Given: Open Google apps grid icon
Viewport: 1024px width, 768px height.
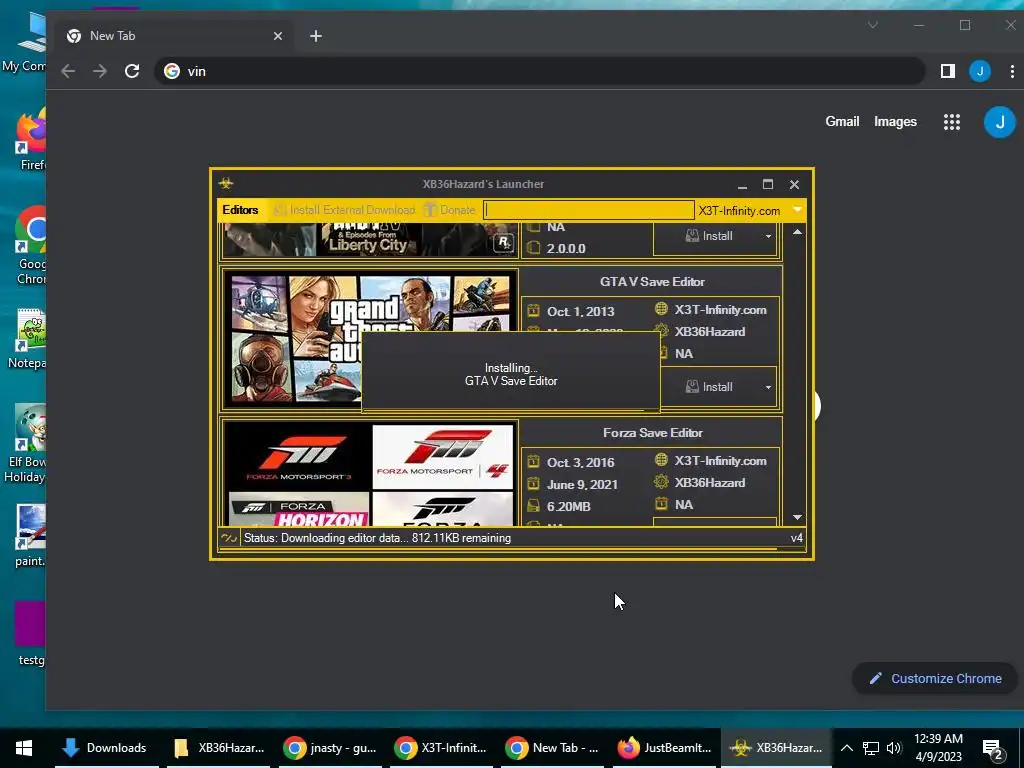Looking at the screenshot, I should (952, 121).
